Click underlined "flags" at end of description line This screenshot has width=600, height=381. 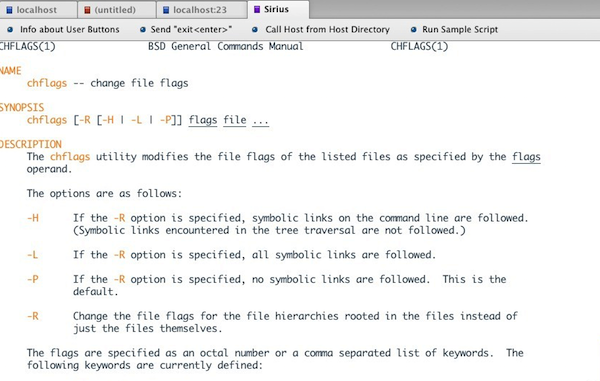click(526, 157)
